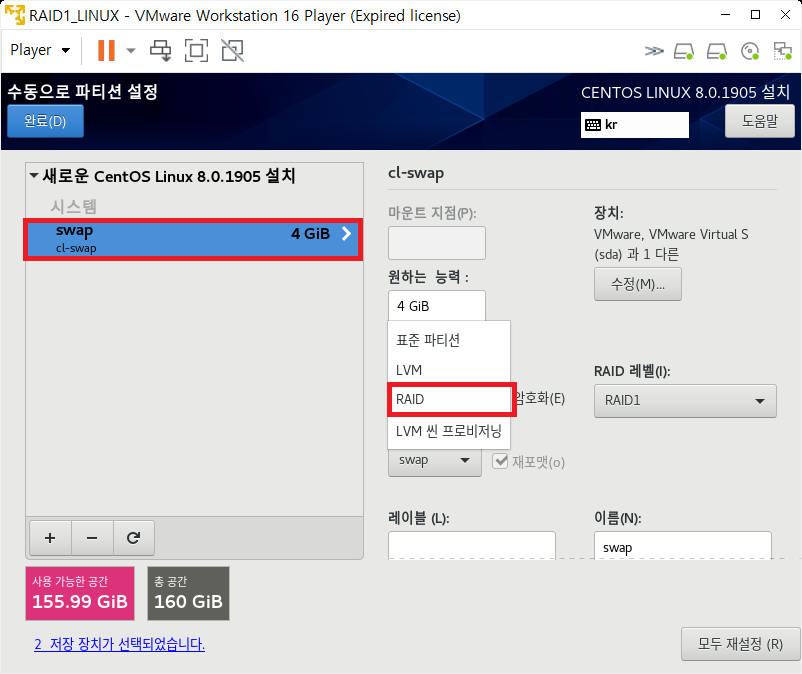802x674 pixels.
Task: Select the swap cl-swap partition row
Action: pyautogui.click(x=193, y=239)
